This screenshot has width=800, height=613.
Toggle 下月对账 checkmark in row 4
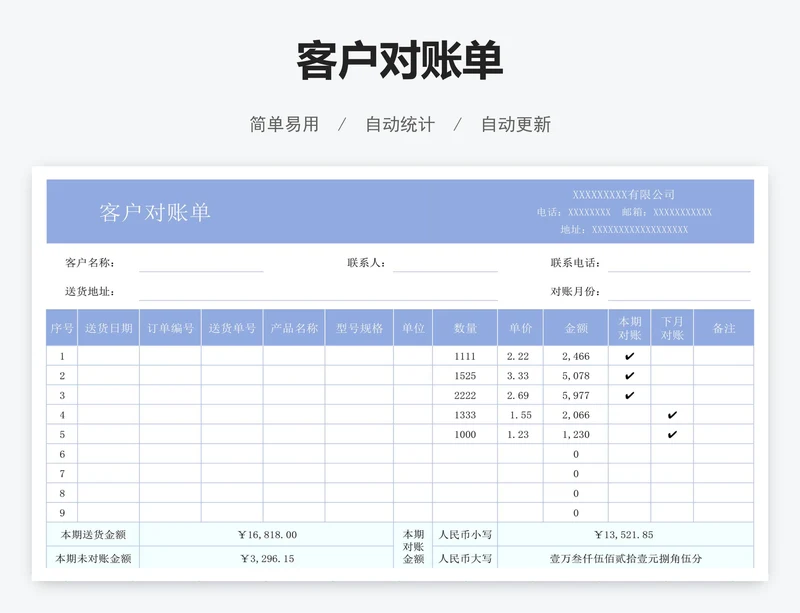(672, 415)
